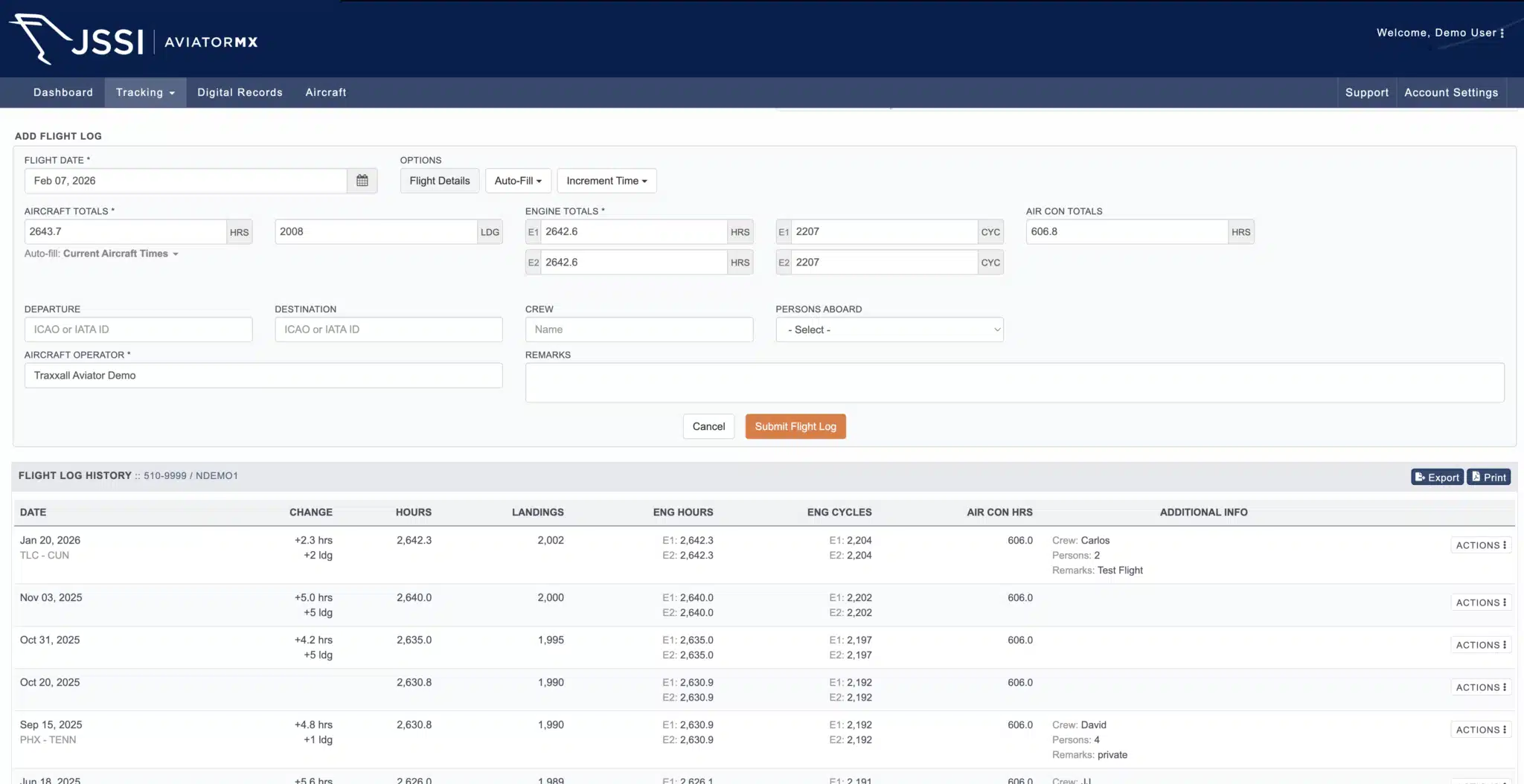The width and height of the screenshot is (1524, 784).
Task: Export the flight log history
Action: [1436, 477]
